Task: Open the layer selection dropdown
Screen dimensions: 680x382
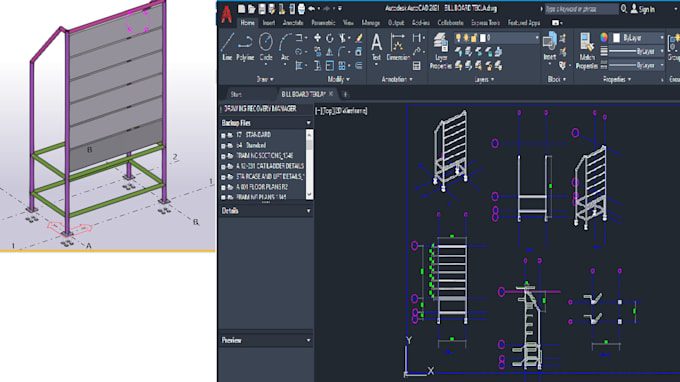Action: click(497, 38)
